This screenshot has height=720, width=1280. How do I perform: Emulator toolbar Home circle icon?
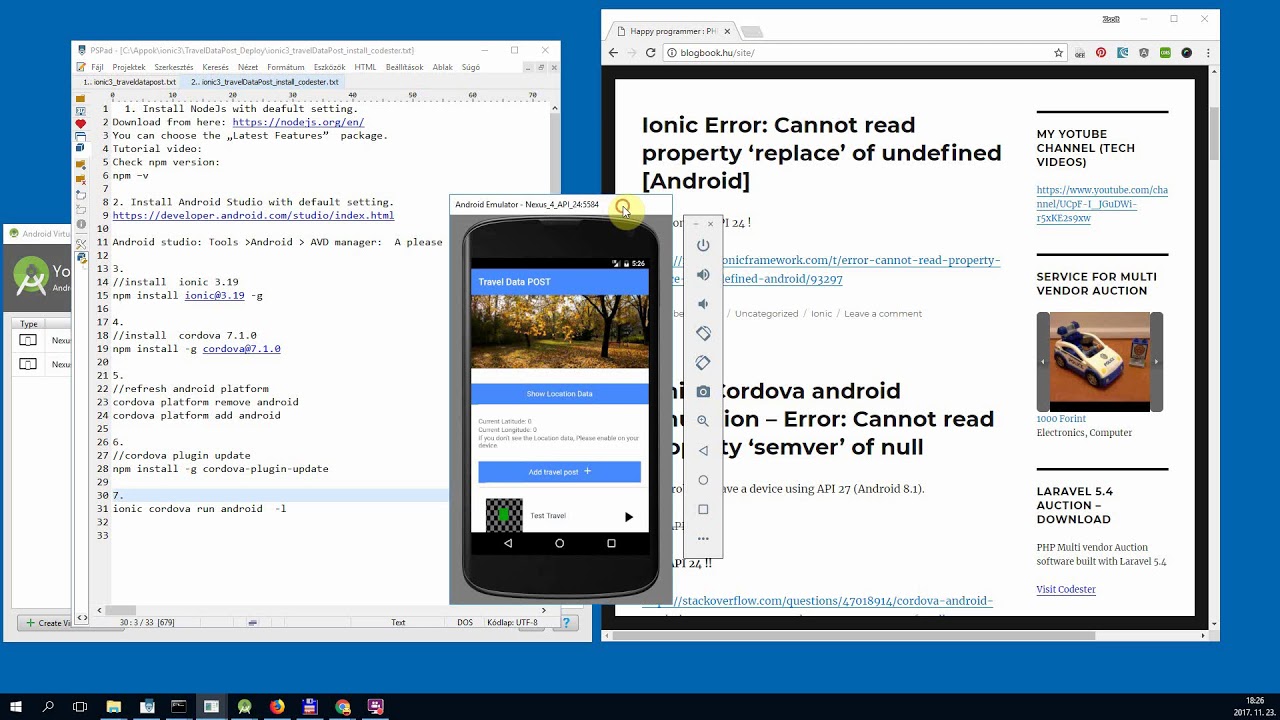point(703,480)
